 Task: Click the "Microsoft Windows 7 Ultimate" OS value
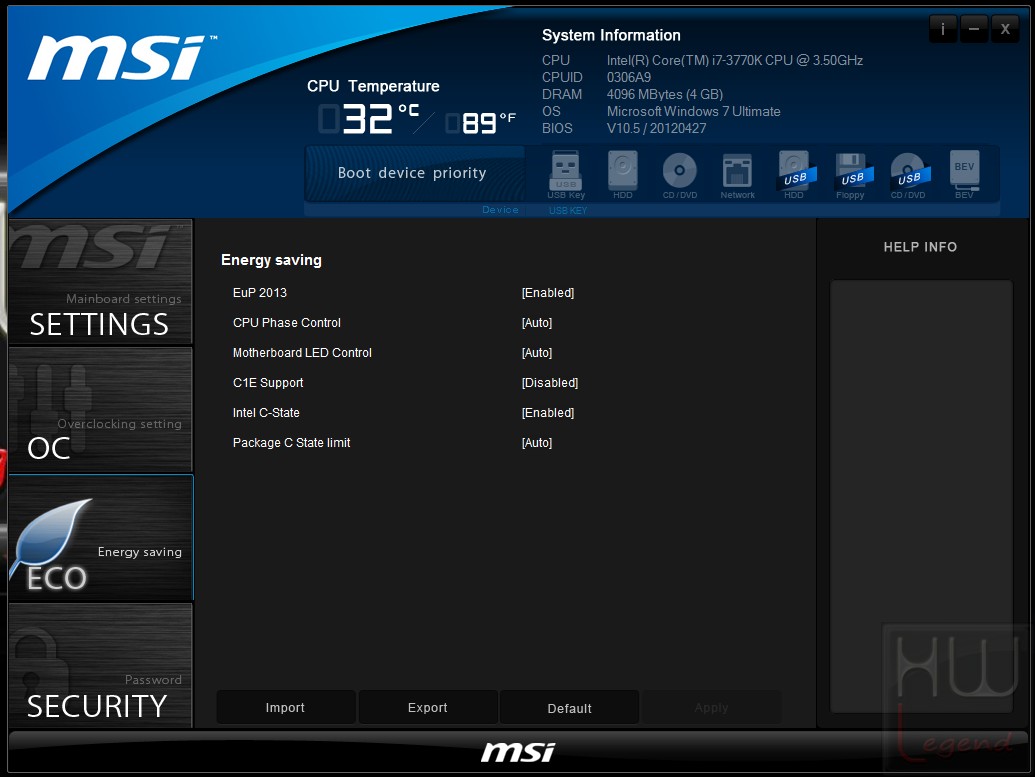click(x=694, y=112)
